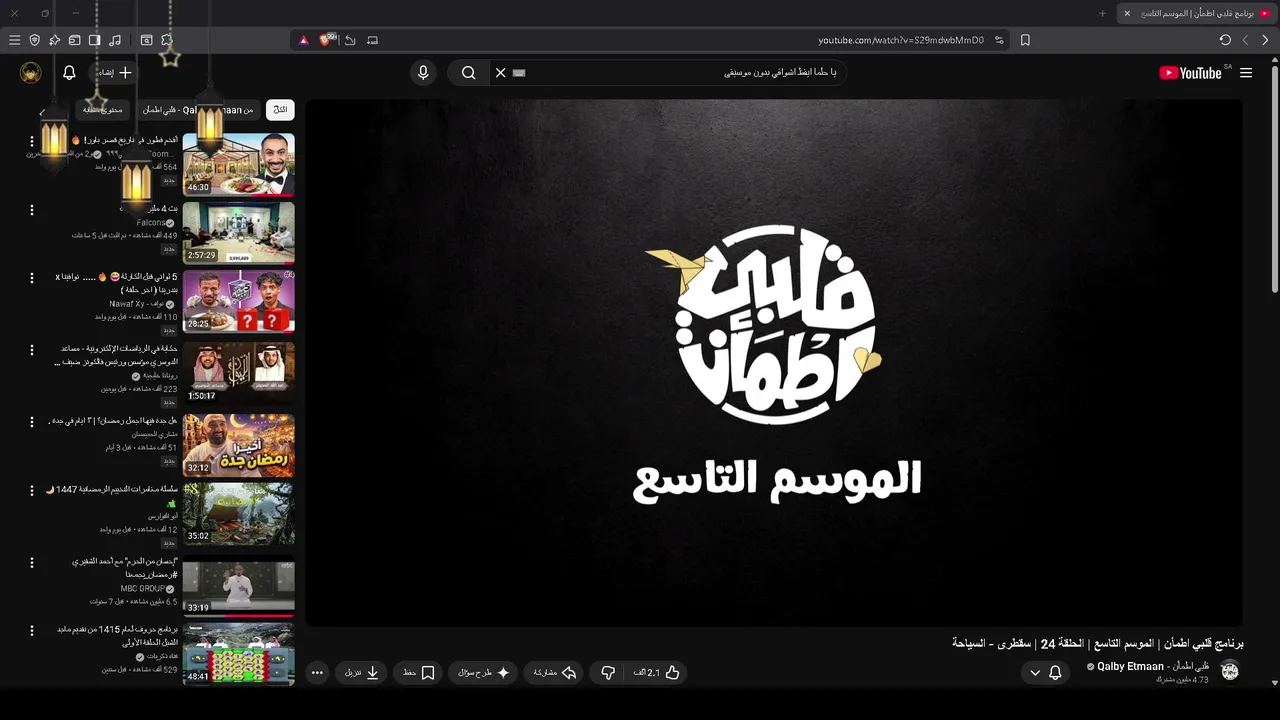Select the 'برنامج قلبي اطمأن' browser tab
The height and width of the screenshot is (720, 1280).
point(1199,13)
